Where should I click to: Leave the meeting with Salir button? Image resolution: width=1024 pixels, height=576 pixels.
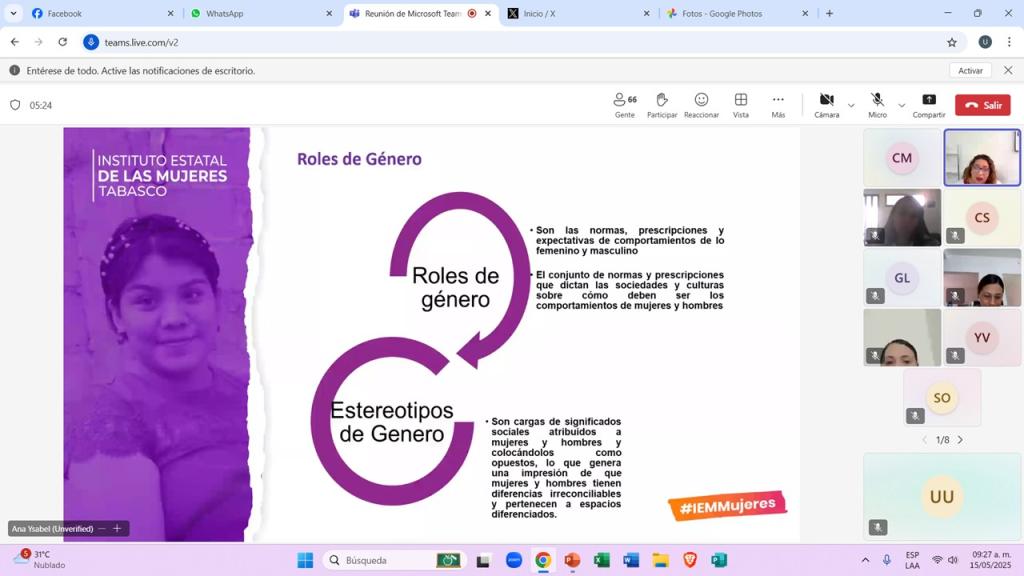982,105
